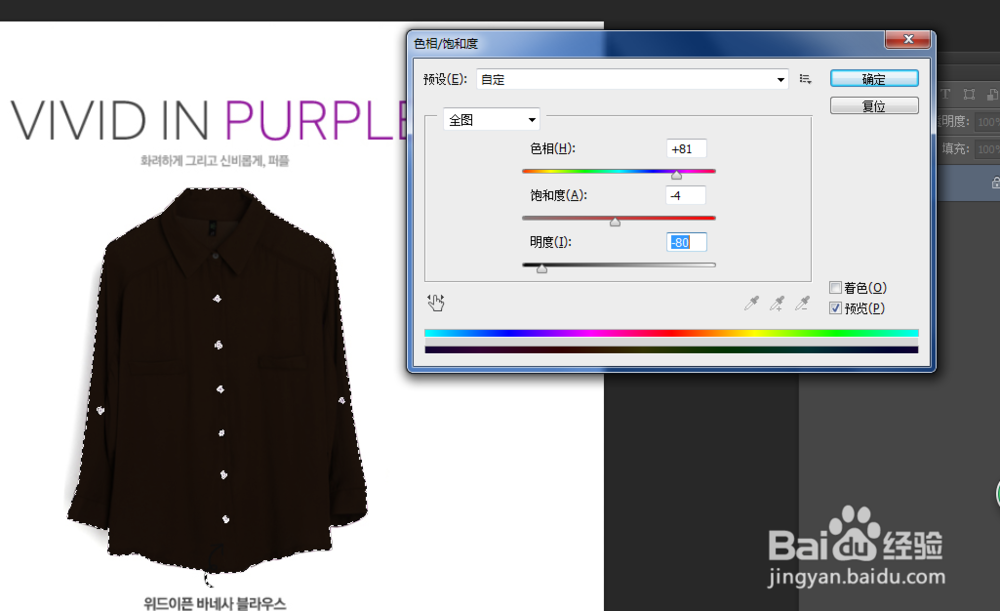Click the lock text icon in Layers panel
The height and width of the screenshot is (611, 1000).
tap(945, 94)
